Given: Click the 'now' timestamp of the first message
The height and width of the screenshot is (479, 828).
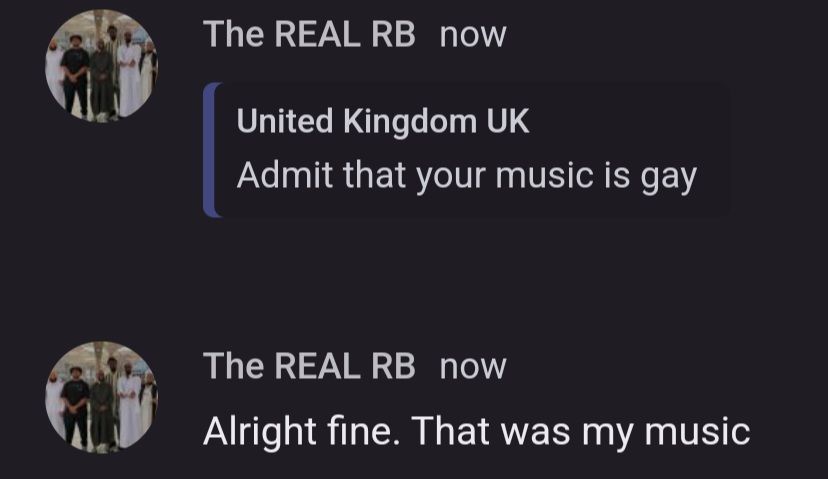Looking at the screenshot, I should (x=473, y=35).
